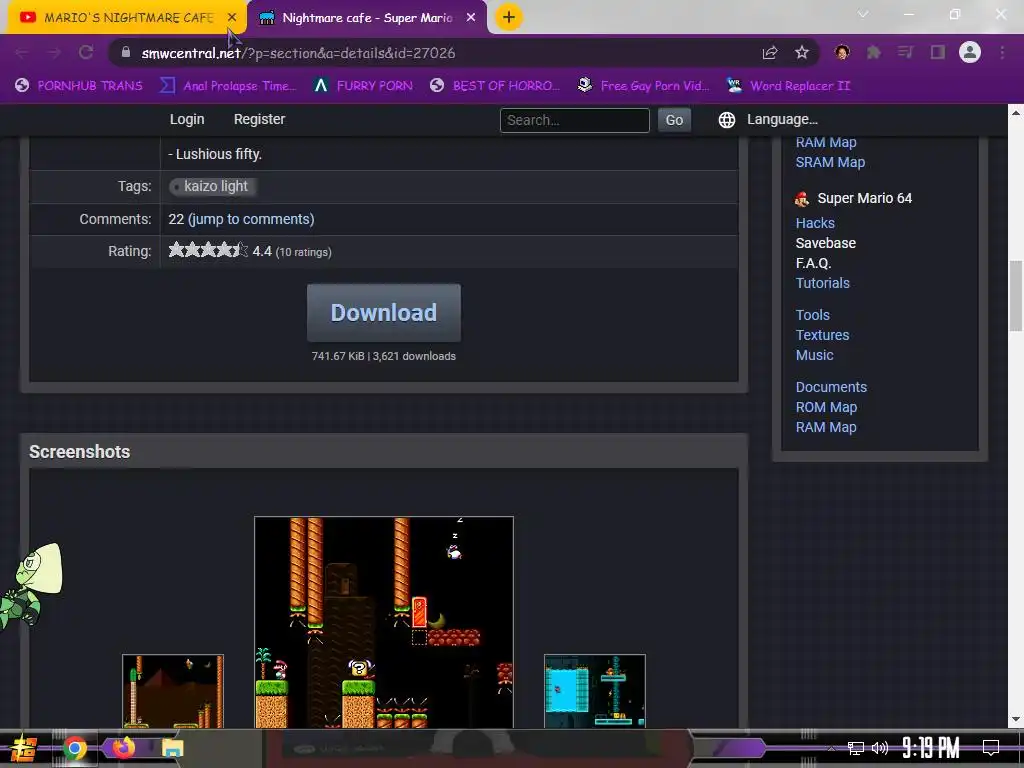Toggle the browser side panel
This screenshot has height=768, width=1024.
pos(938,53)
